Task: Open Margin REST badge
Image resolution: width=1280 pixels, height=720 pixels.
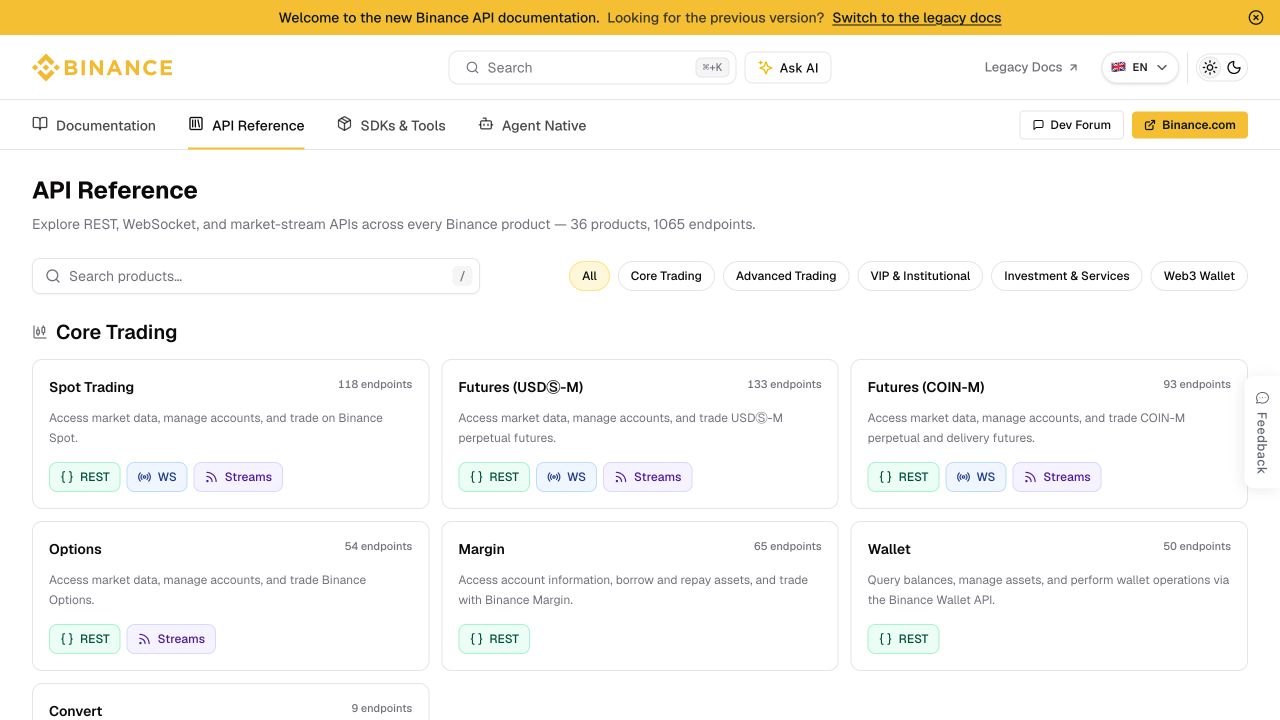Action: click(494, 639)
